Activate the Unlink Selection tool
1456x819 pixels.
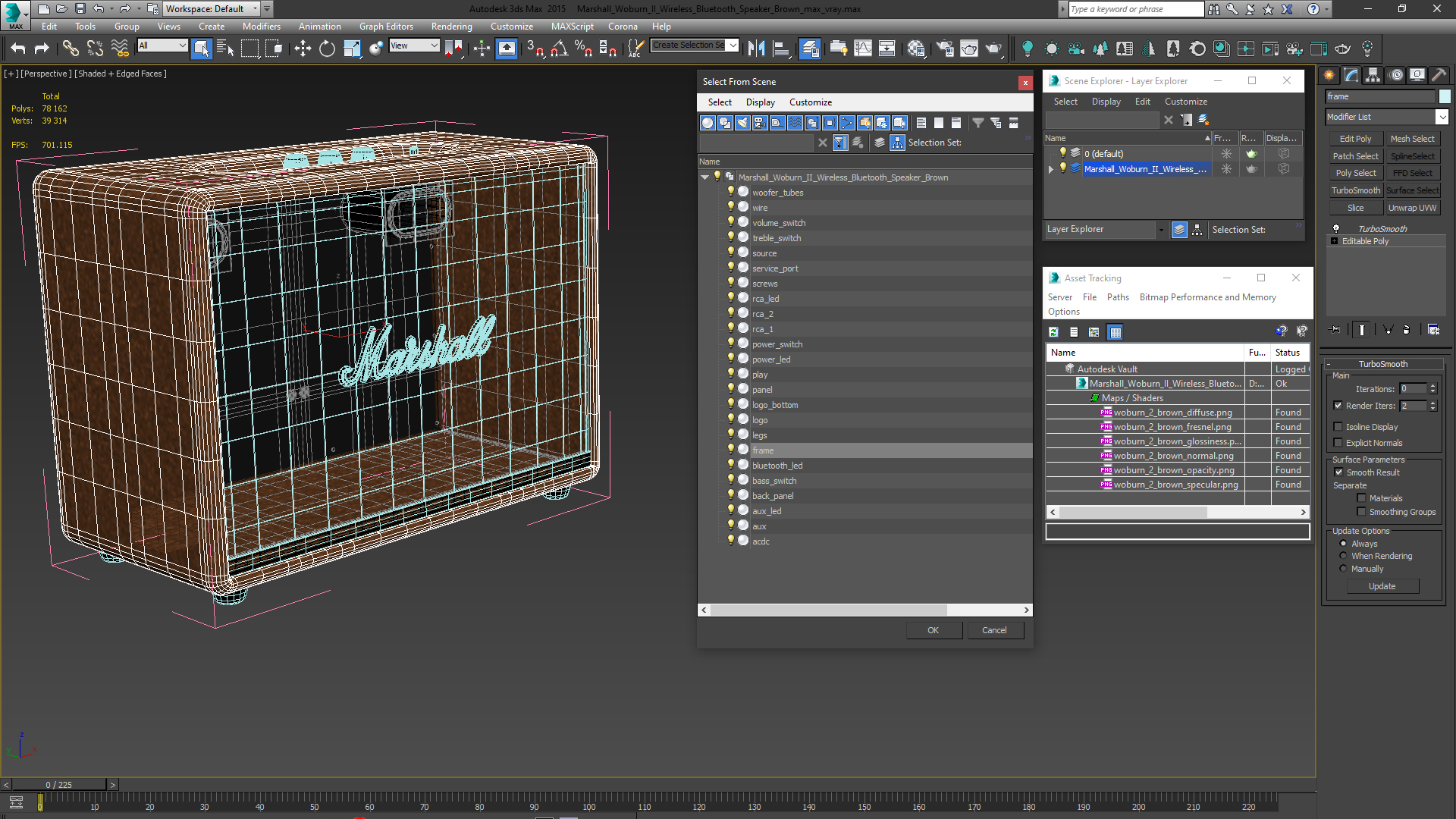95,49
